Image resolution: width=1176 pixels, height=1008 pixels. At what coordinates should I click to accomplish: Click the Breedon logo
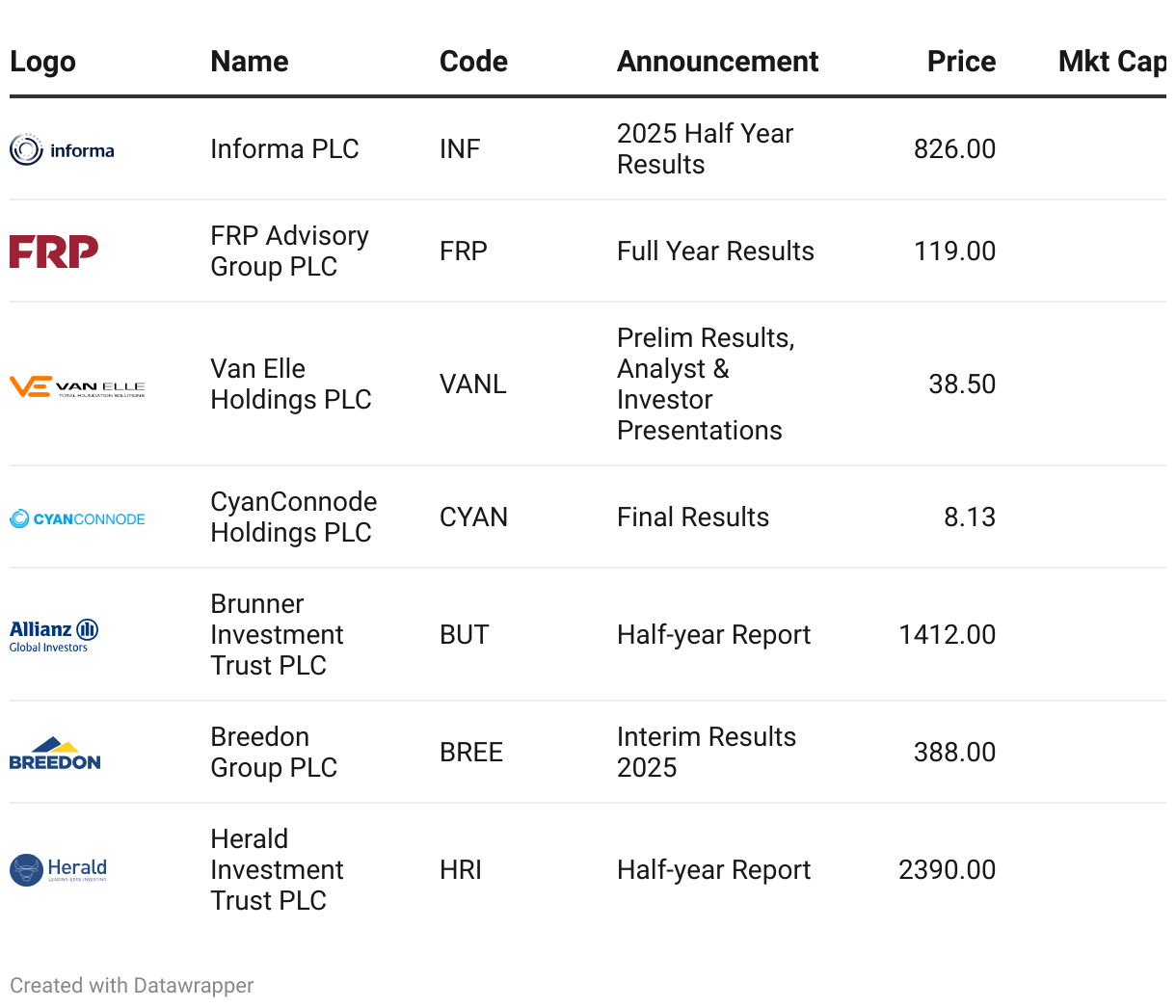click(55, 754)
